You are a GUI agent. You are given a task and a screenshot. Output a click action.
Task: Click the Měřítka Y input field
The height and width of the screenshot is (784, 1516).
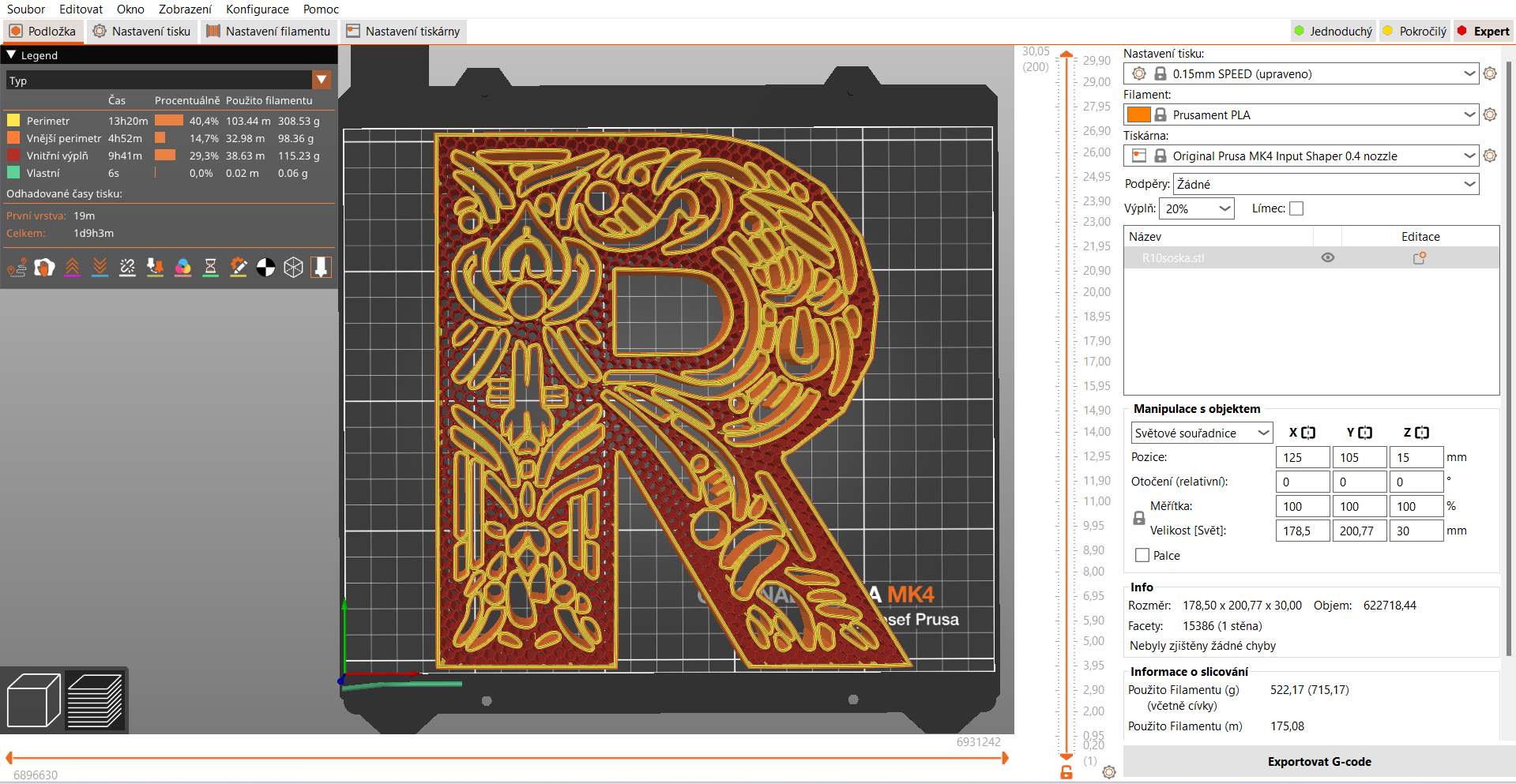pos(1360,506)
